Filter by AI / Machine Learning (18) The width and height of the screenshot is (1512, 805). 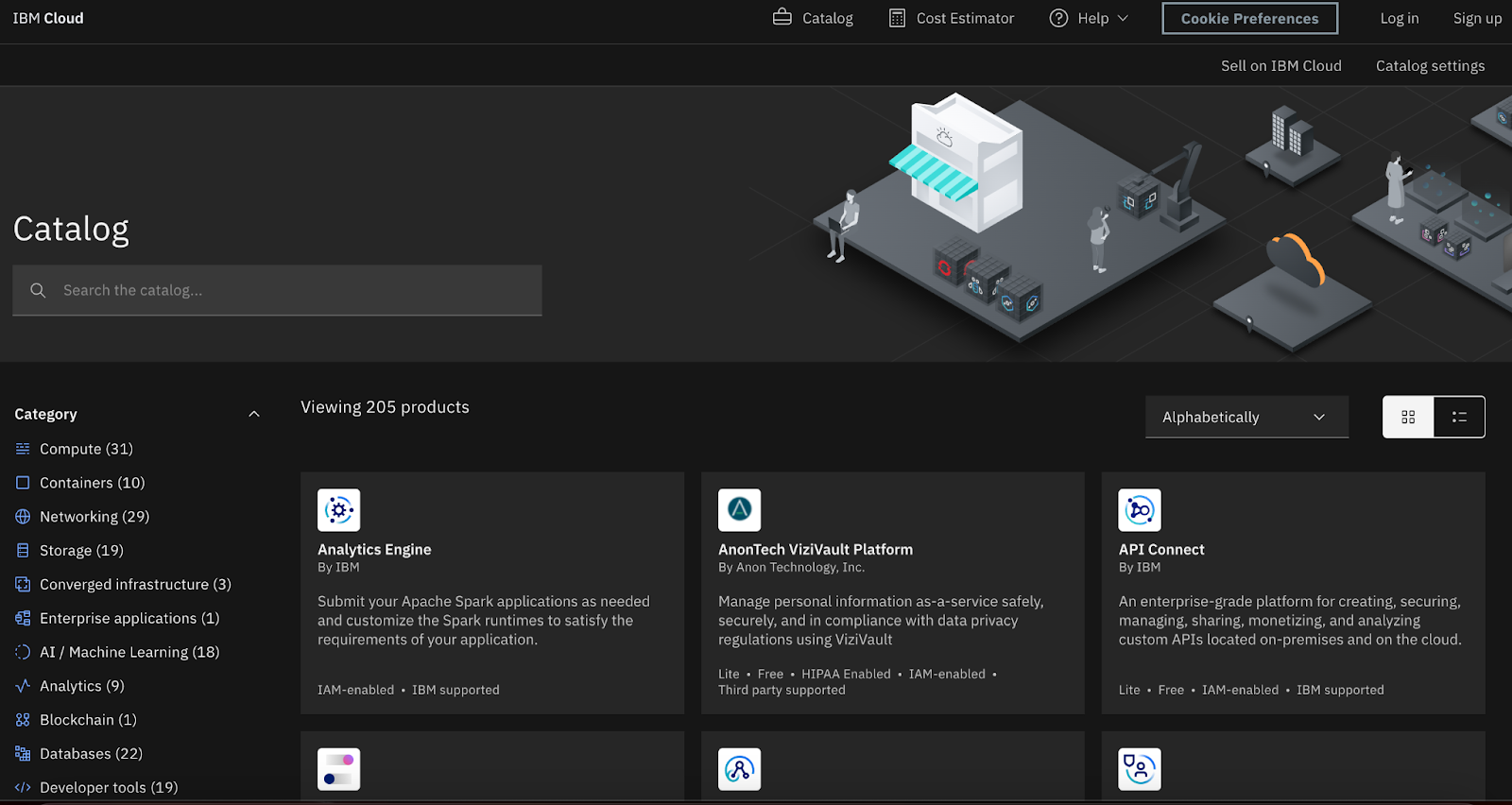[129, 652]
